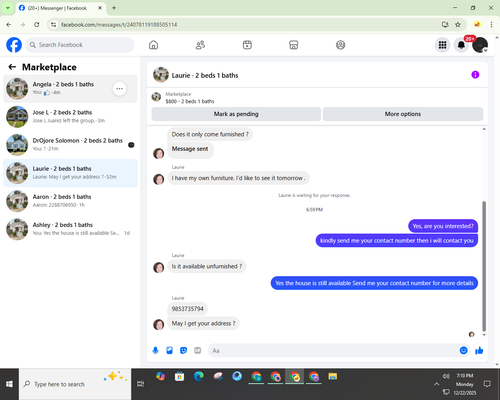Open the browser tab search dropdown
Viewport: 500px width, 400px height.
pos(8,8)
